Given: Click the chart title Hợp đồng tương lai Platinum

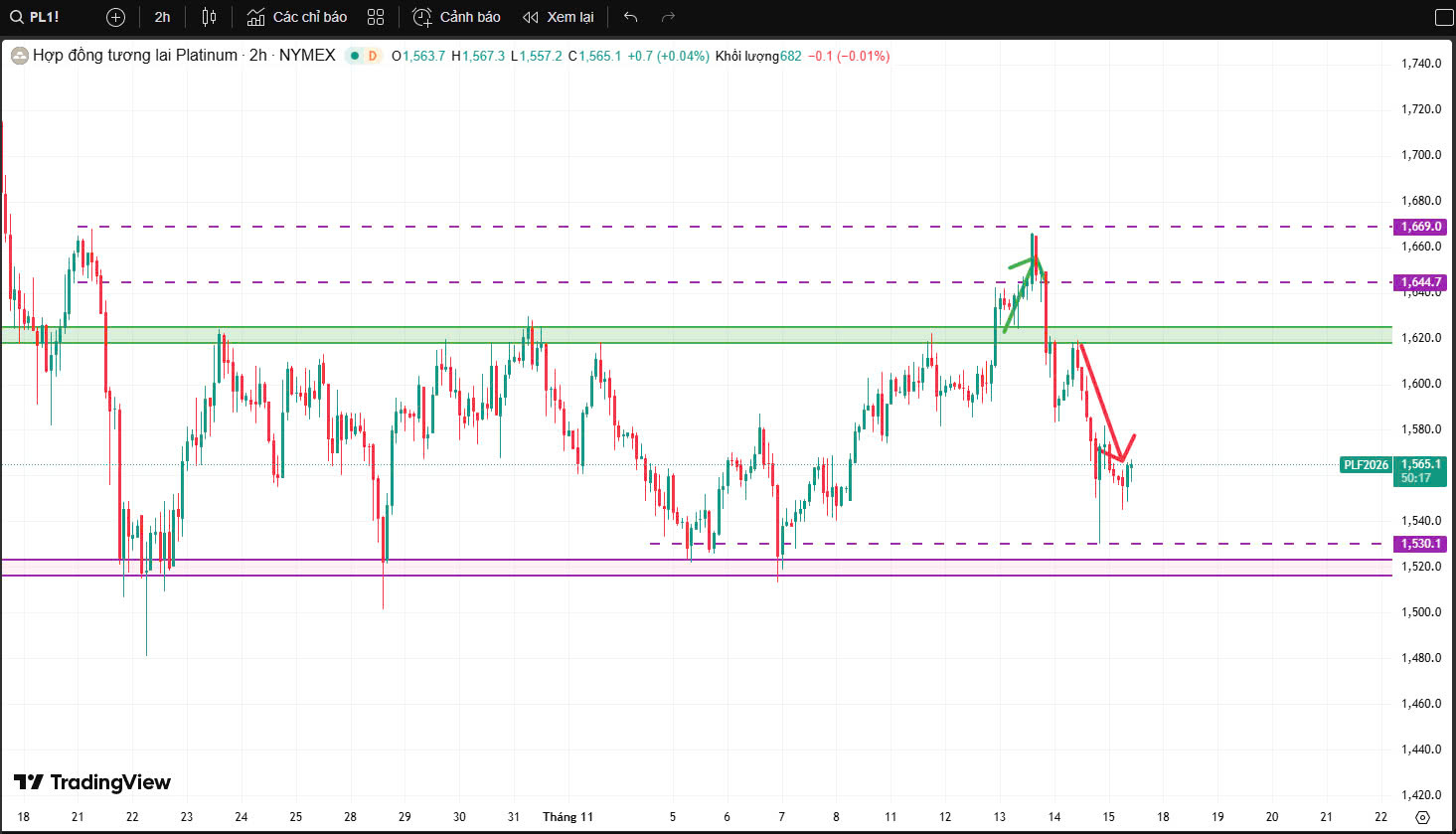Looking at the screenshot, I should coord(135,56).
